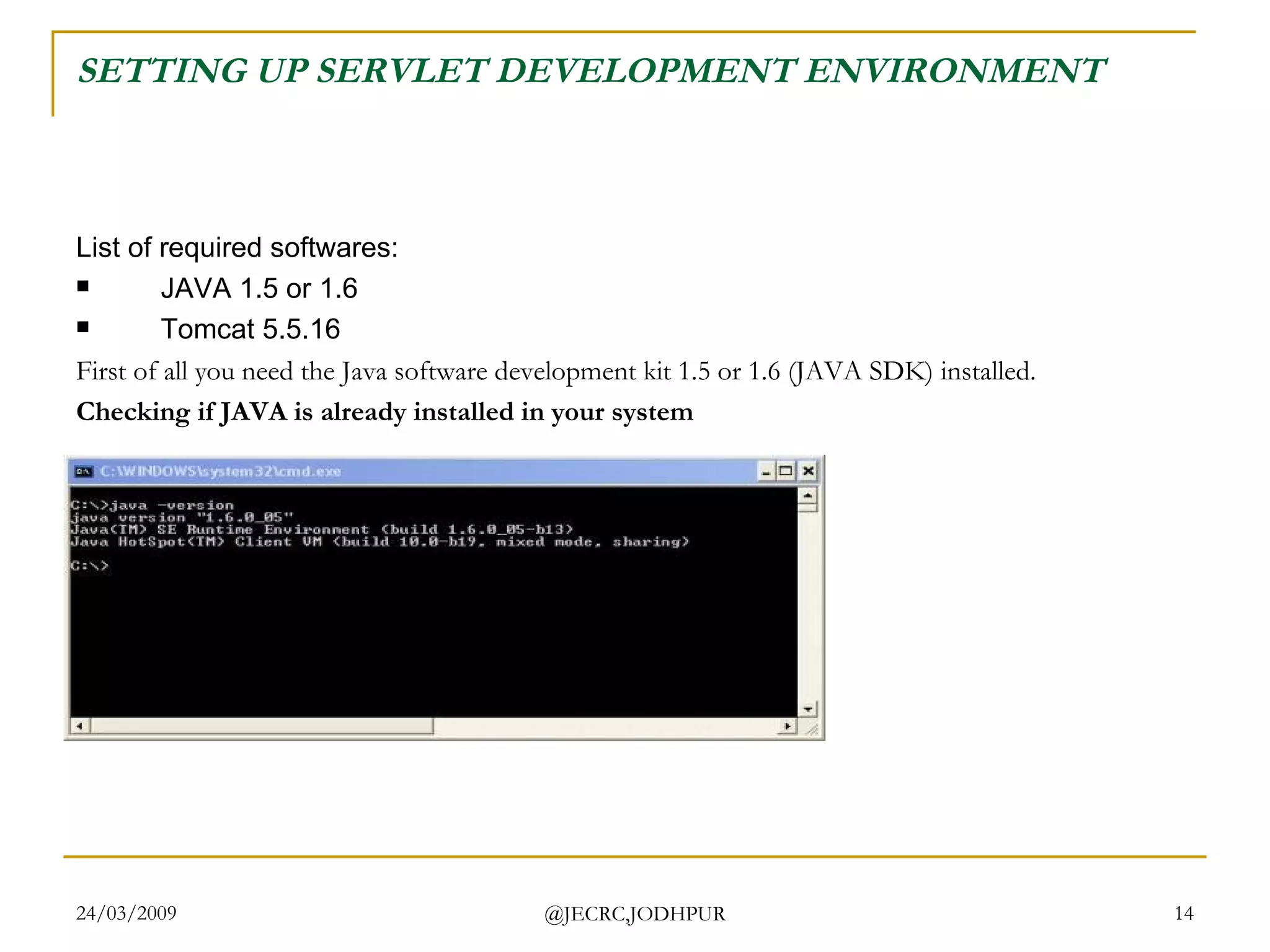Click the horizontal scrollbar thumb
The width and height of the screenshot is (1270, 952).
point(262,726)
